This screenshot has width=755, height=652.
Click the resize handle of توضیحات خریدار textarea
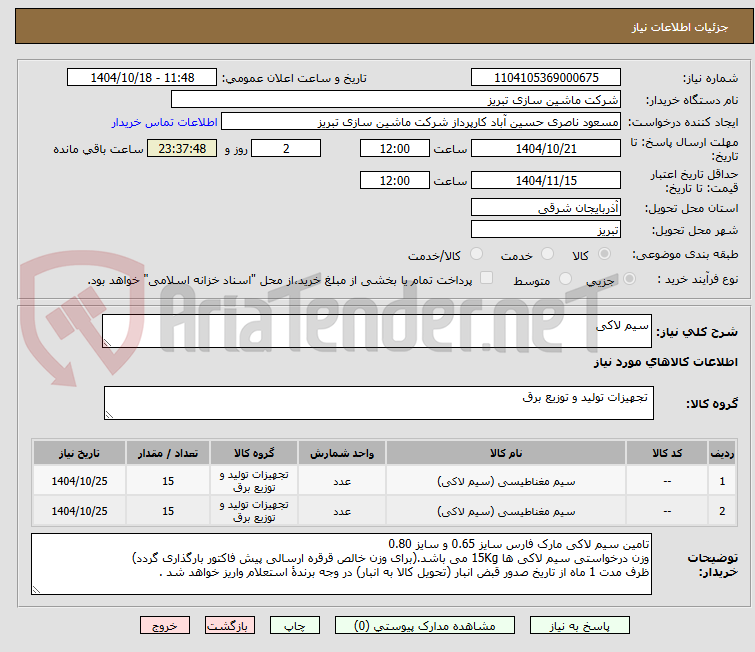pyautogui.click(x=37, y=589)
